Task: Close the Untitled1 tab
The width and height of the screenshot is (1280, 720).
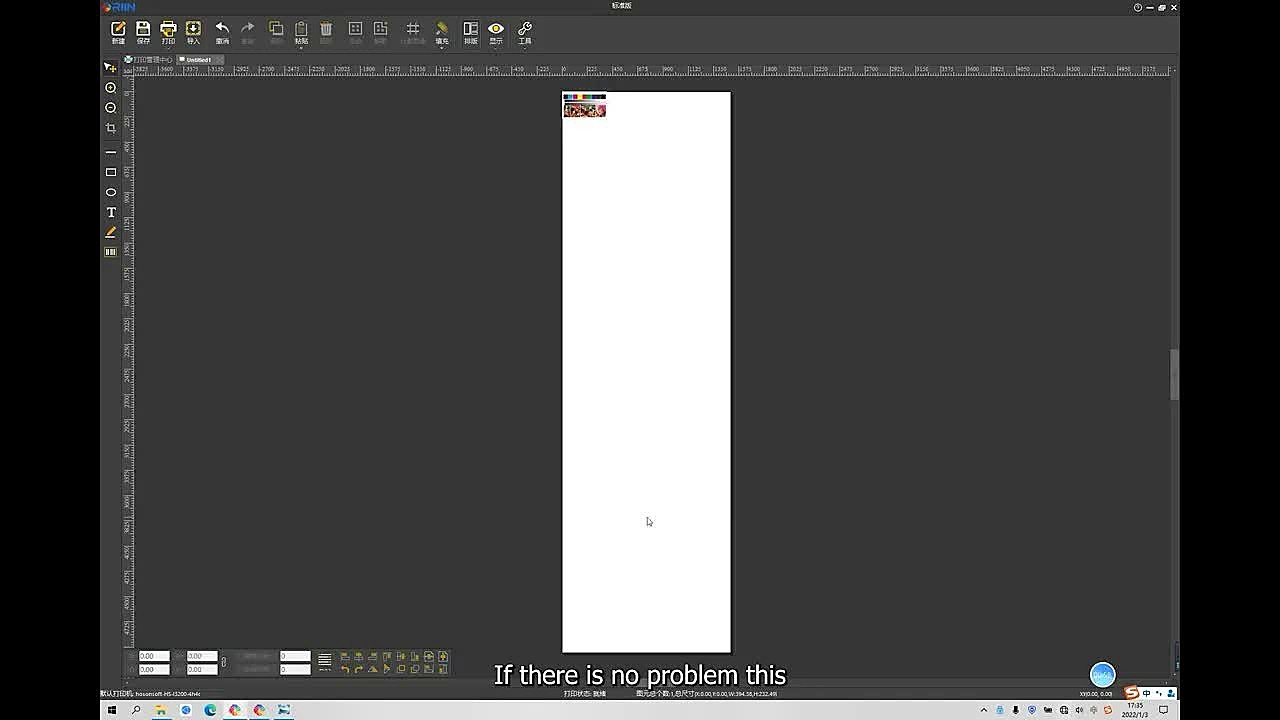Action: tap(219, 60)
